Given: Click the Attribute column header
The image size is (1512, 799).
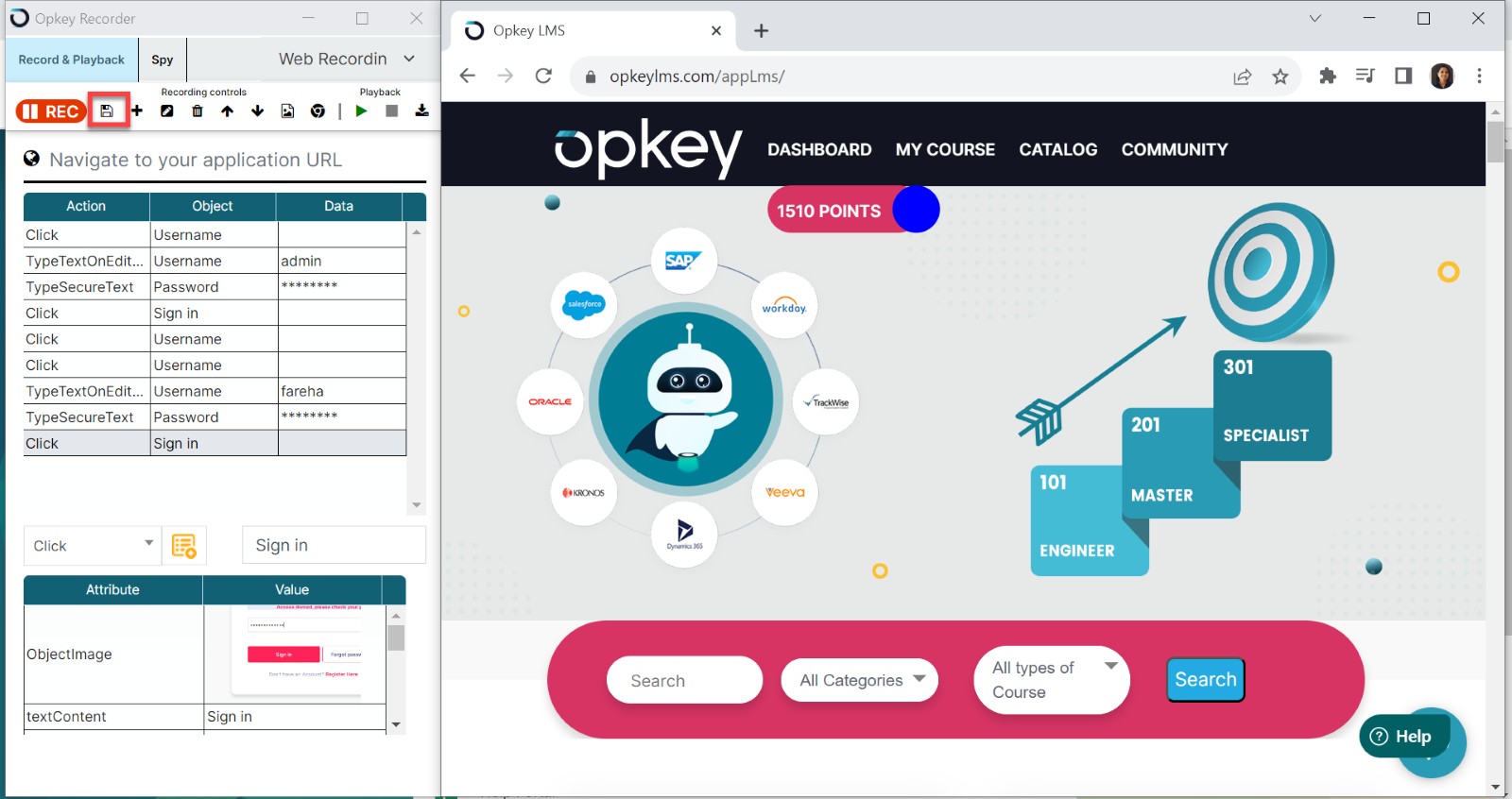Looking at the screenshot, I should (112, 589).
